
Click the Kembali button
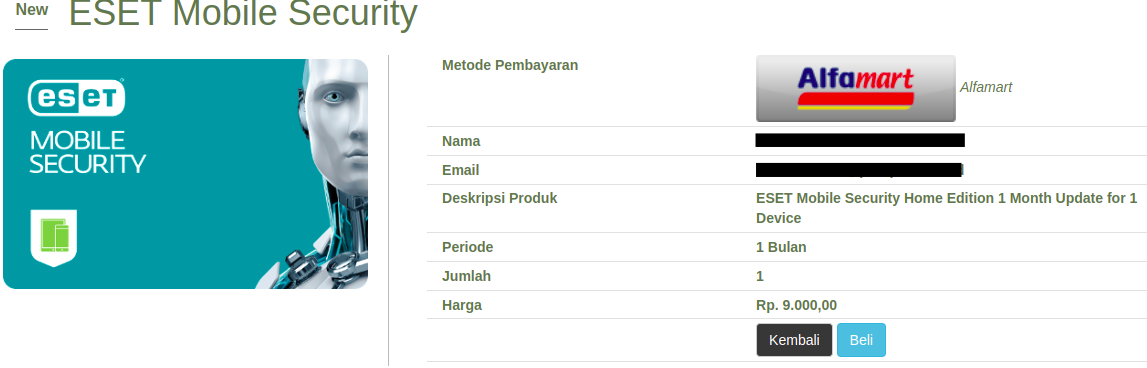[794, 340]
